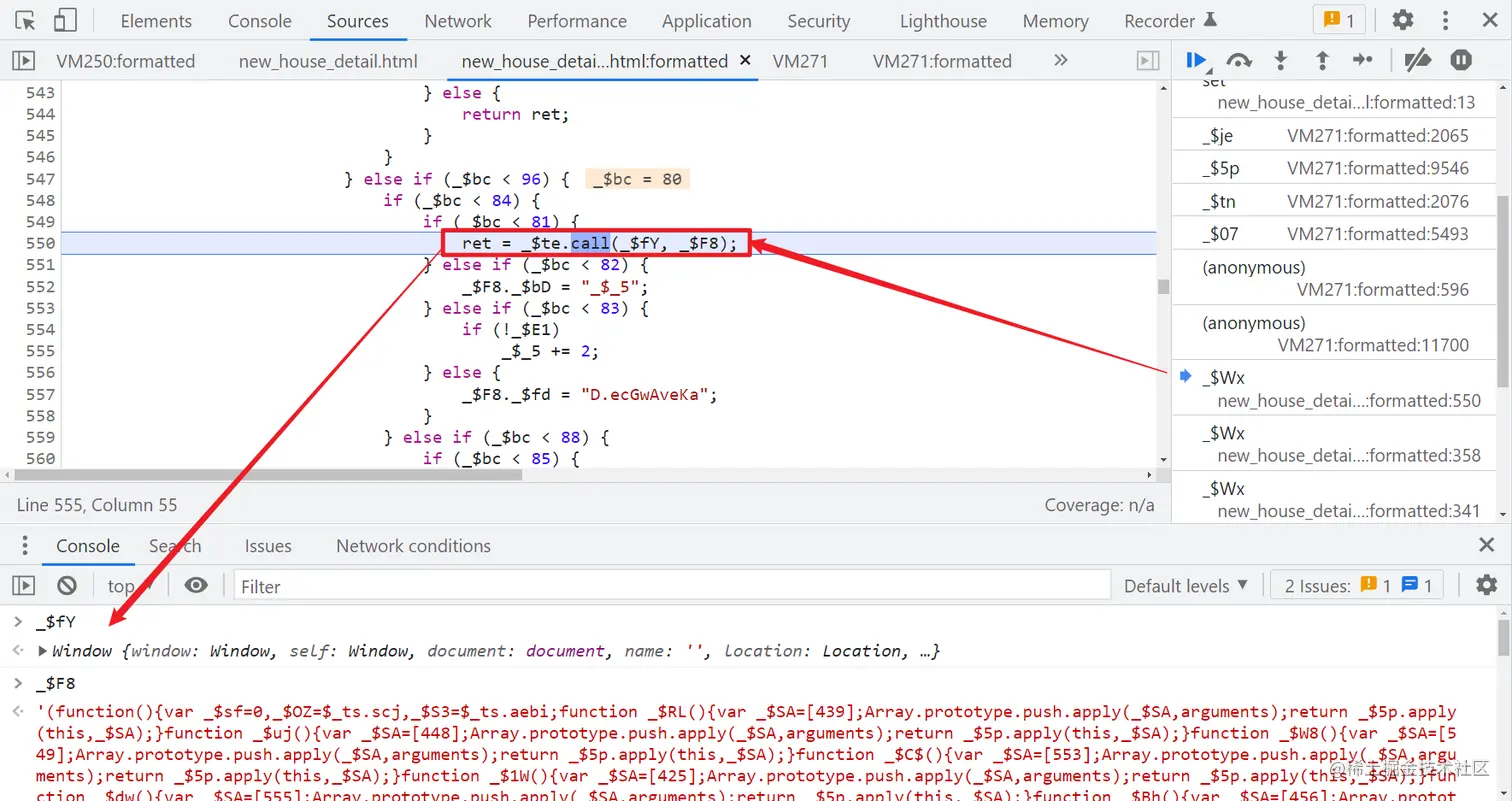The width and height of the screenshot is (1512, 801).
Task: Click the code editor horizontal scrollbar
Action: click(270, 475)
